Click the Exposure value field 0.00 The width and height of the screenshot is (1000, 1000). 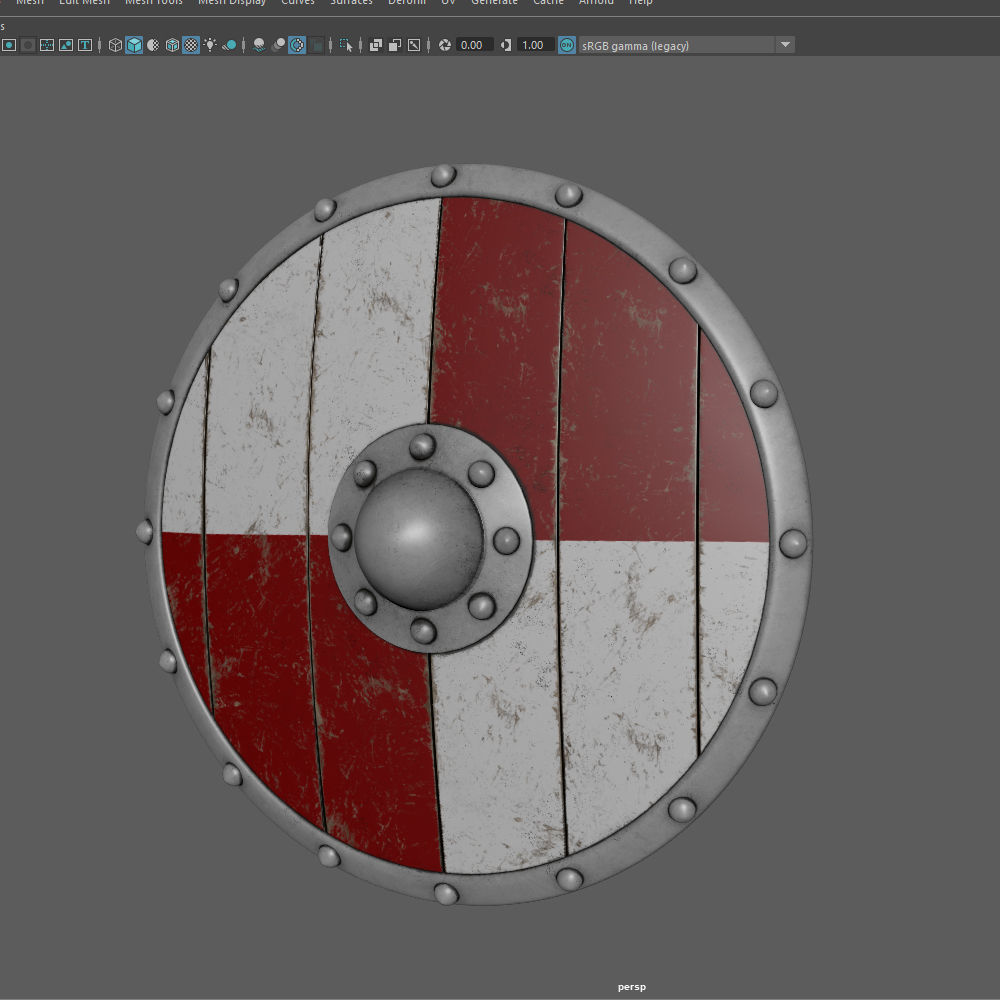[x=474, y=45]
